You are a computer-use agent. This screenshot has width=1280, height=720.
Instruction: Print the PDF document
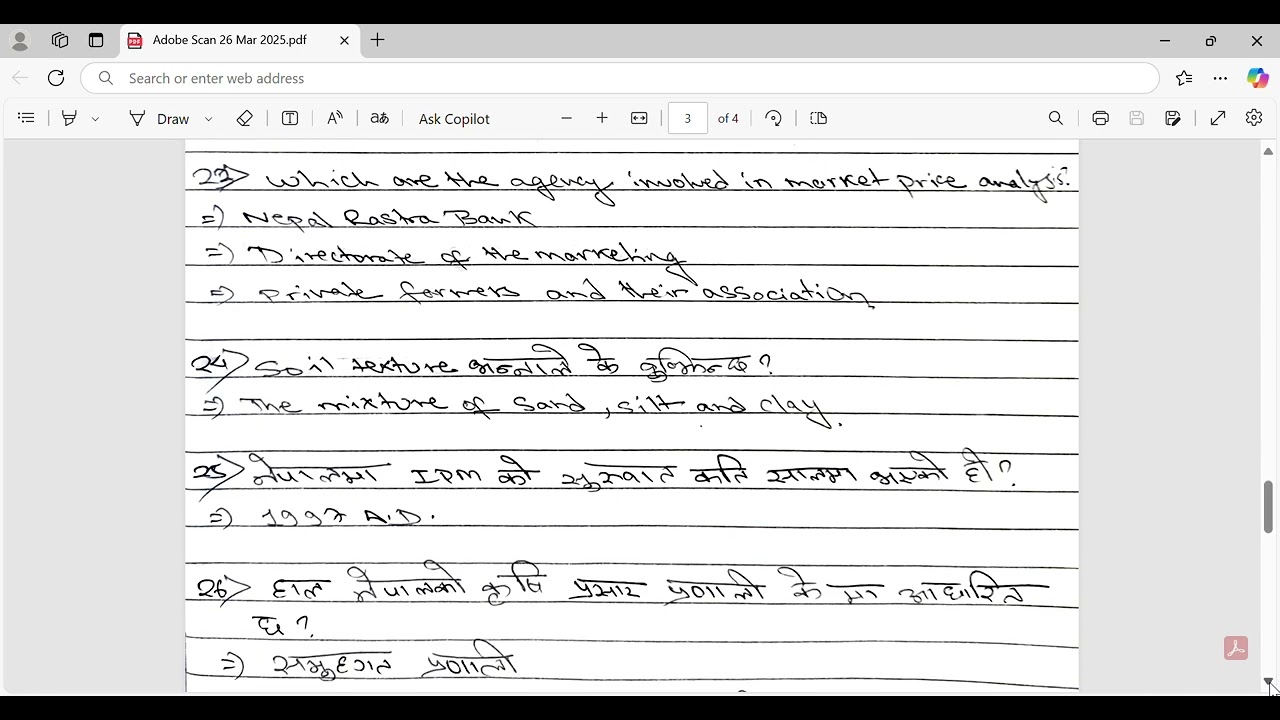(1100, 118)
